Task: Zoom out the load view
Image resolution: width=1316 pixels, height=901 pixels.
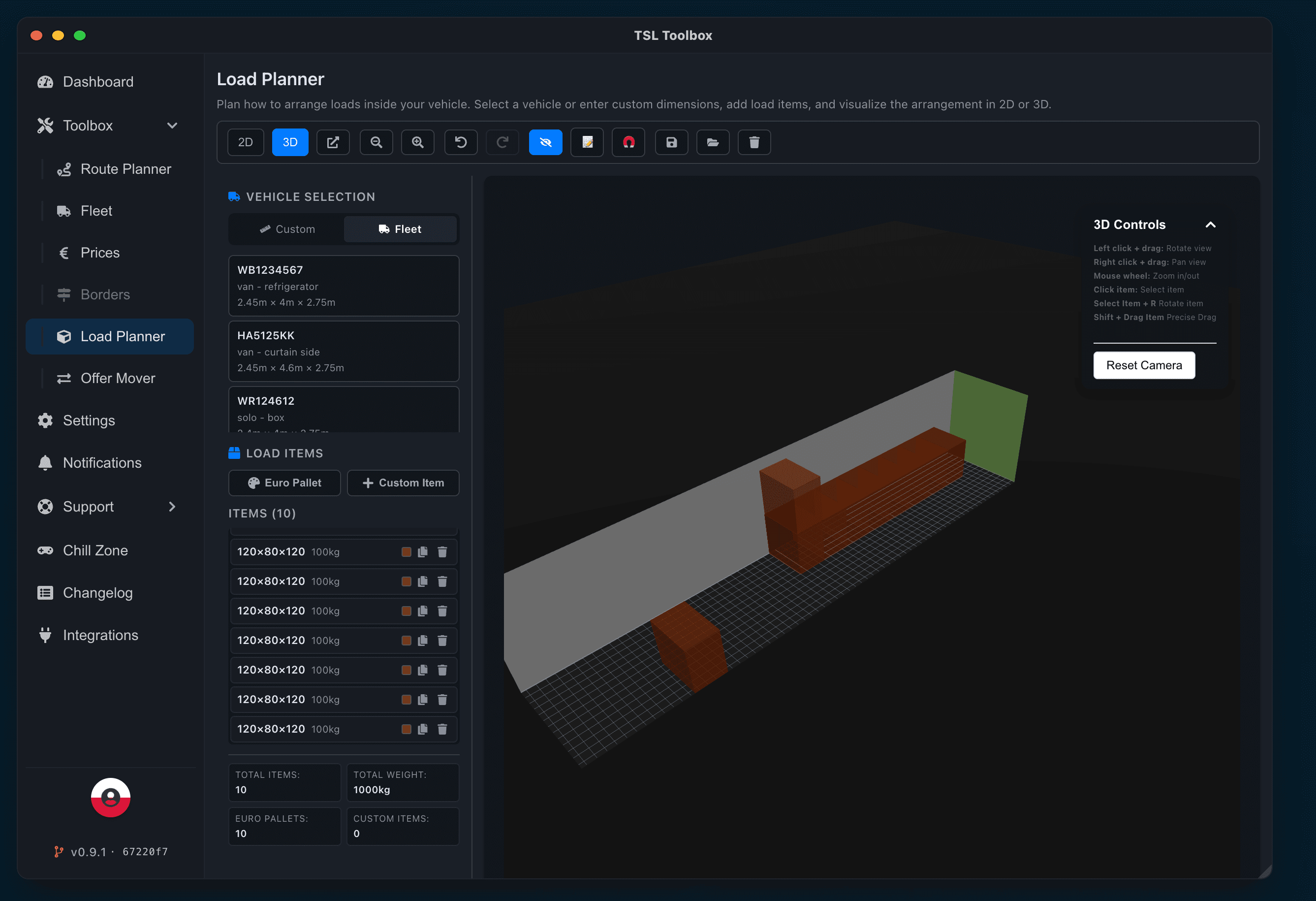Action: coord(376,142)
